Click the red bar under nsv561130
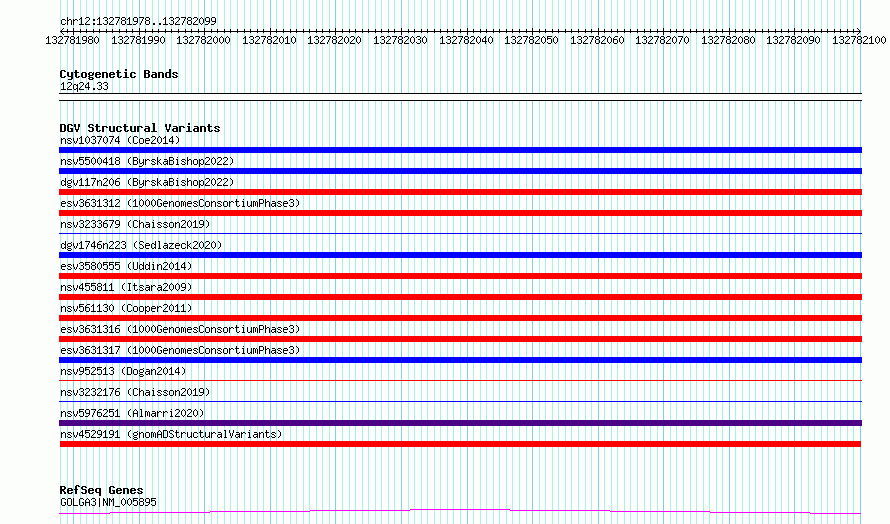 [460, 318]
